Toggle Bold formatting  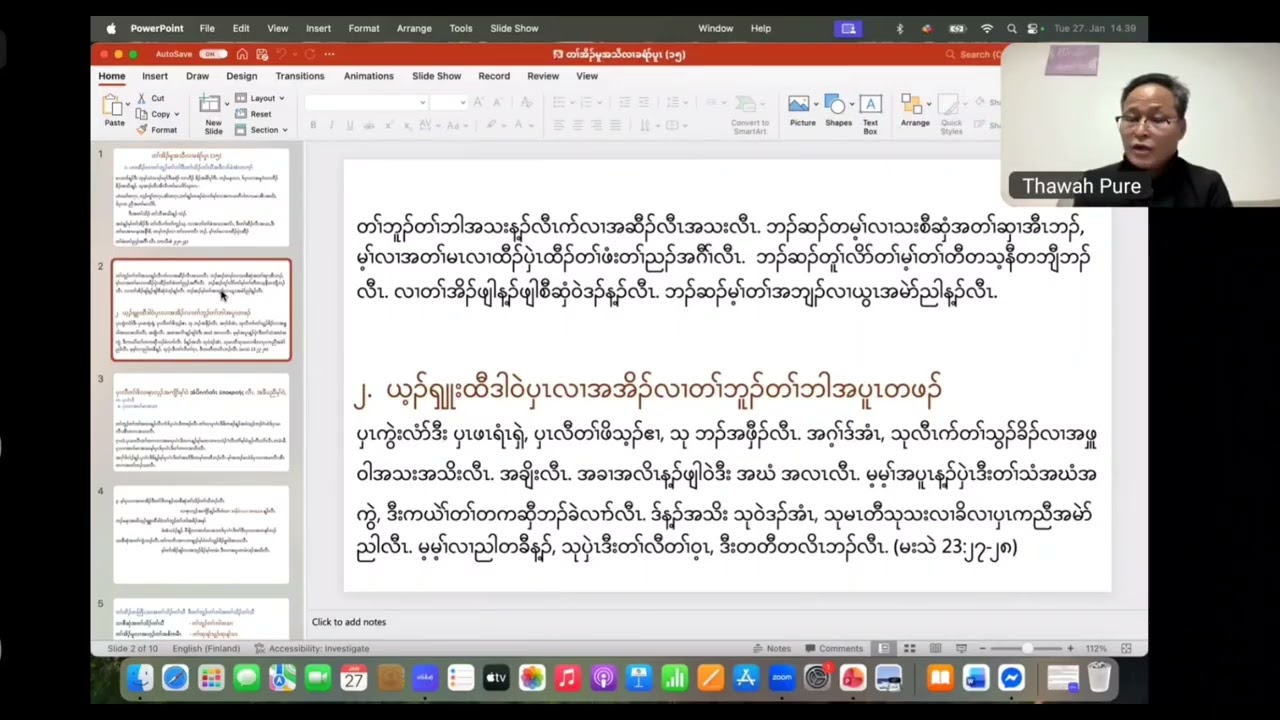[313, 125]
